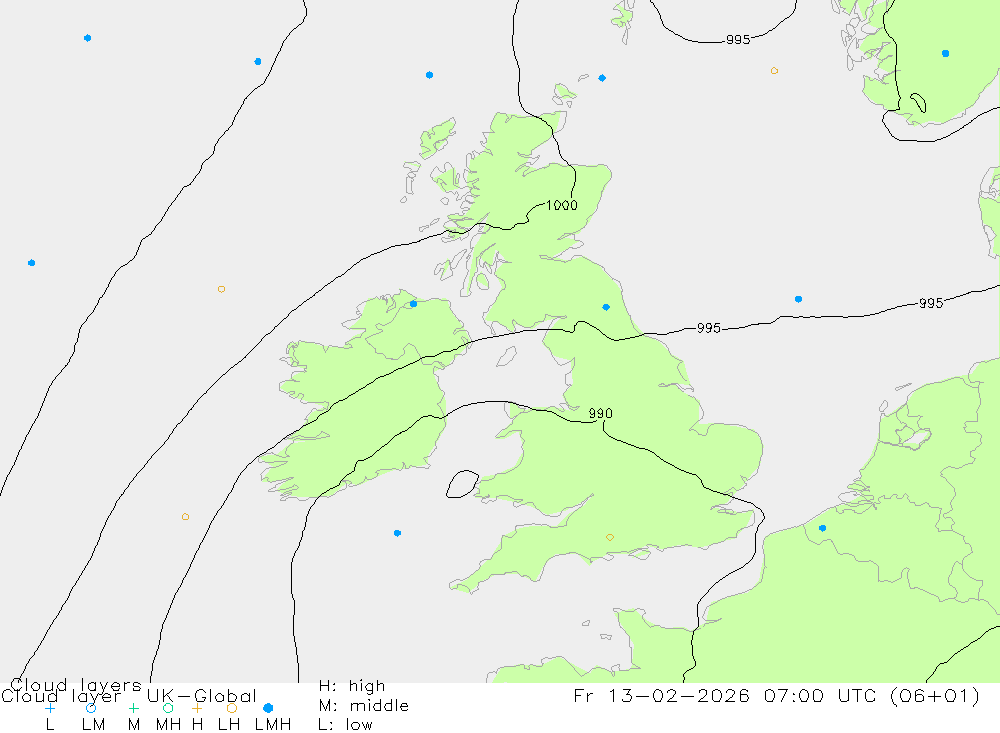Click the 990 isobar label over Wales border
The width and height of the screenshot is (1000, 733).
pos(600,413)
